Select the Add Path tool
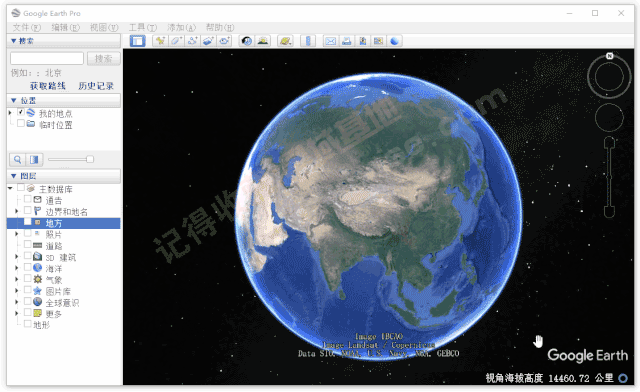This screenshot has width=640, height=392. (192, 41)
